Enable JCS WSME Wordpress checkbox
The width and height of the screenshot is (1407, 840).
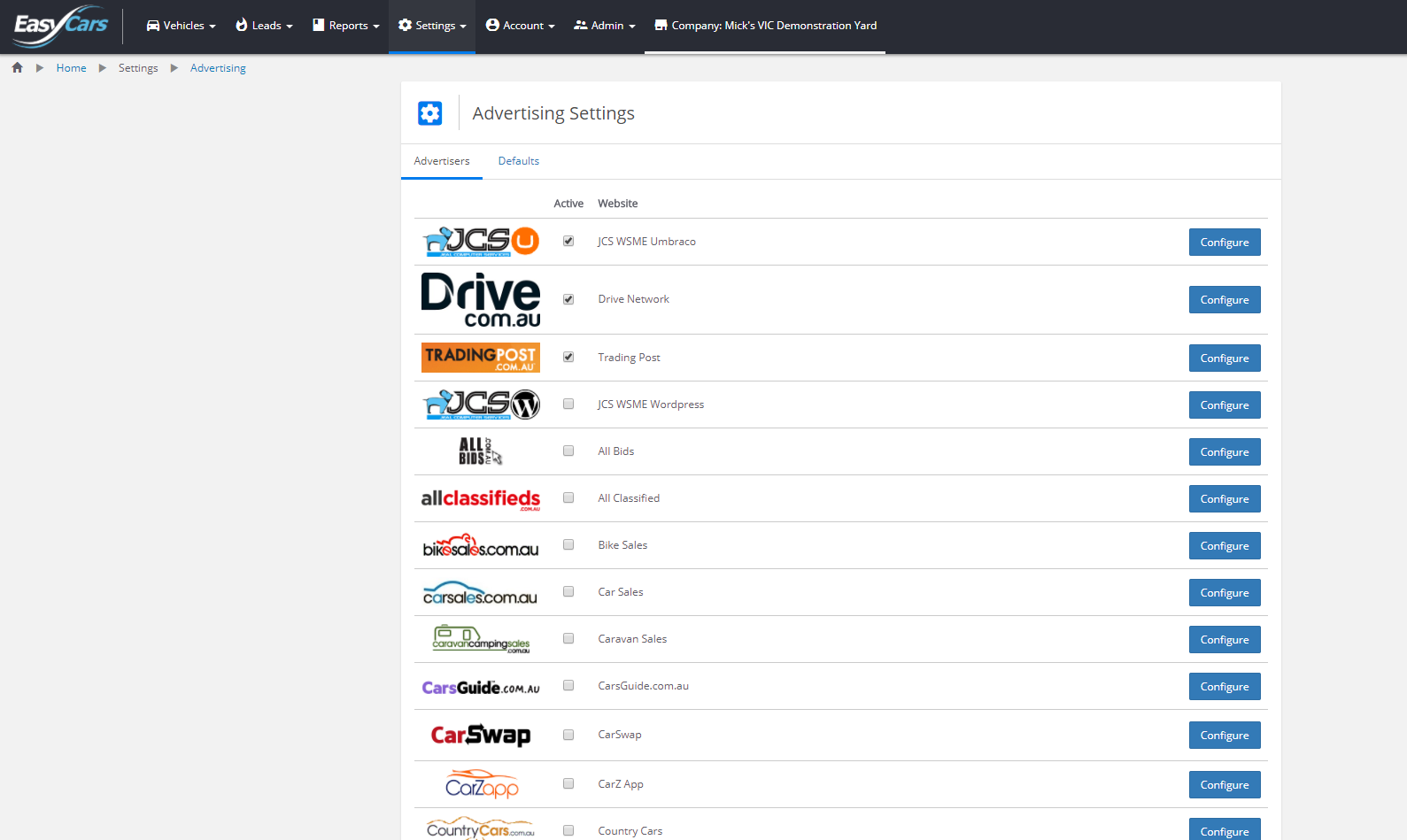click(x=568, y=404)
